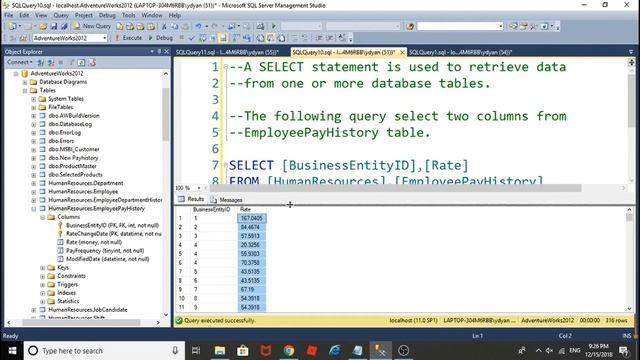Click the Parse query checkmark icon
Image resolution: width=640 pixels, height=360 pixels.
click(x=191, y=38)
